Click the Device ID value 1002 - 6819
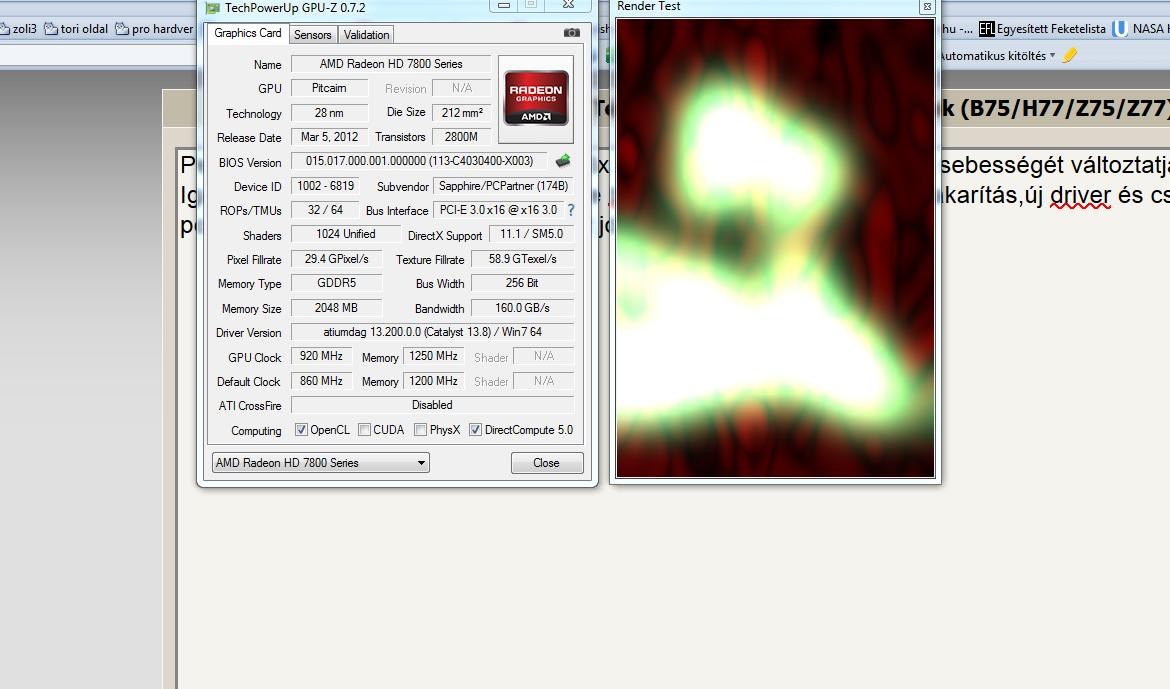The width and height of the screenshot is (1170, 689). click(325, 186)
